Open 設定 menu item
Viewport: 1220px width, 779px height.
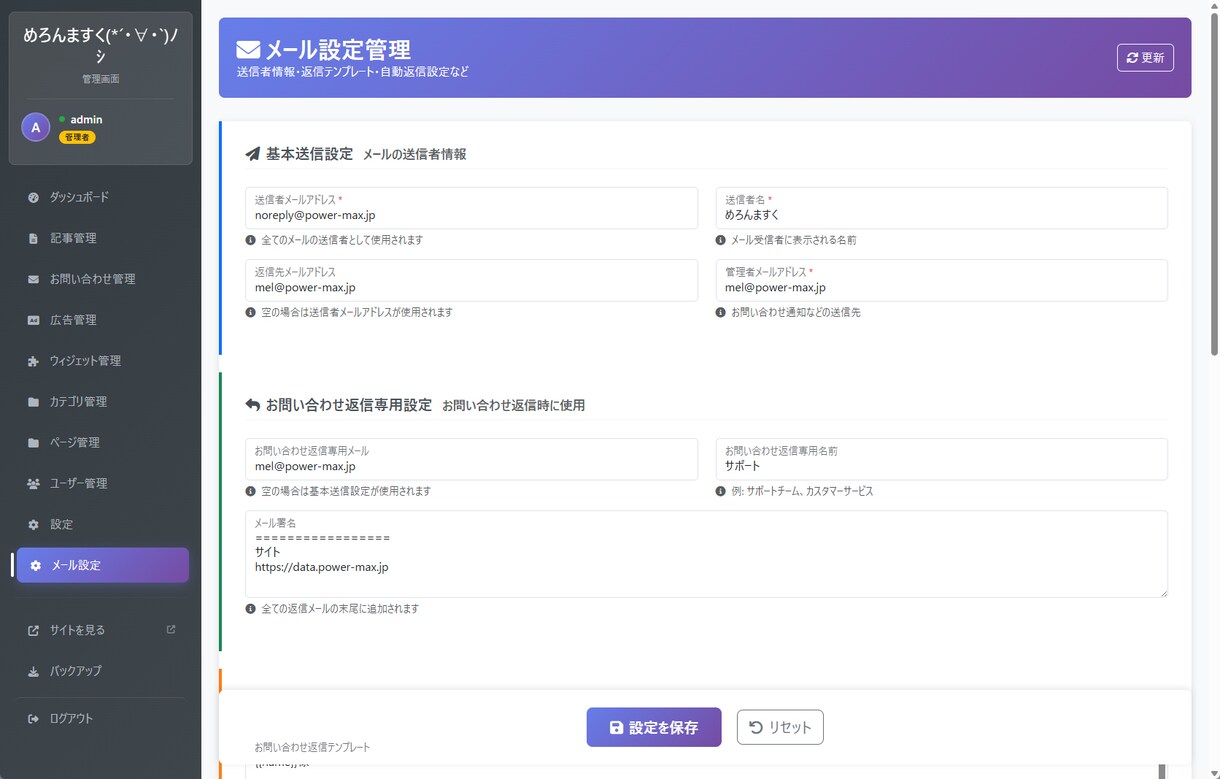[x=103, y=525]
